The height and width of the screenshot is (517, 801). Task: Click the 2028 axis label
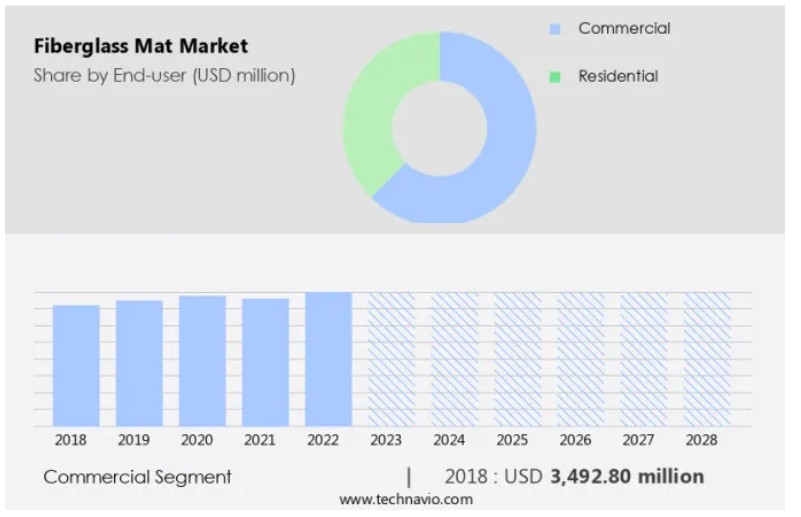[701, 440]
